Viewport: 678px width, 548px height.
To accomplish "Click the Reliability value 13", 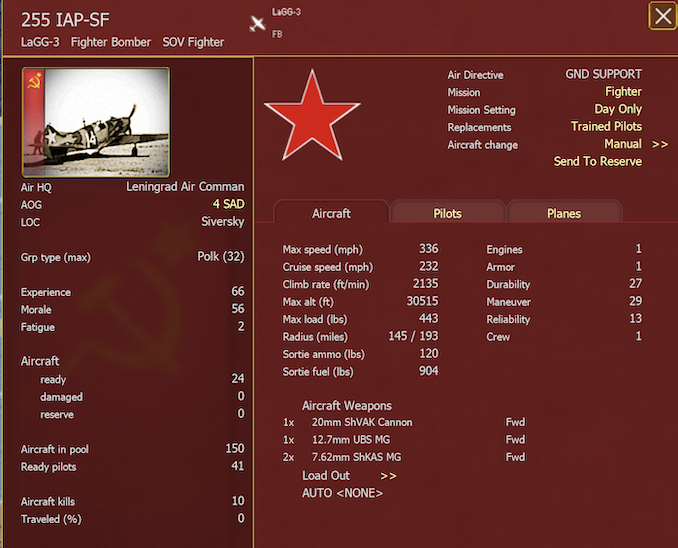I will (x=635, y=318).
